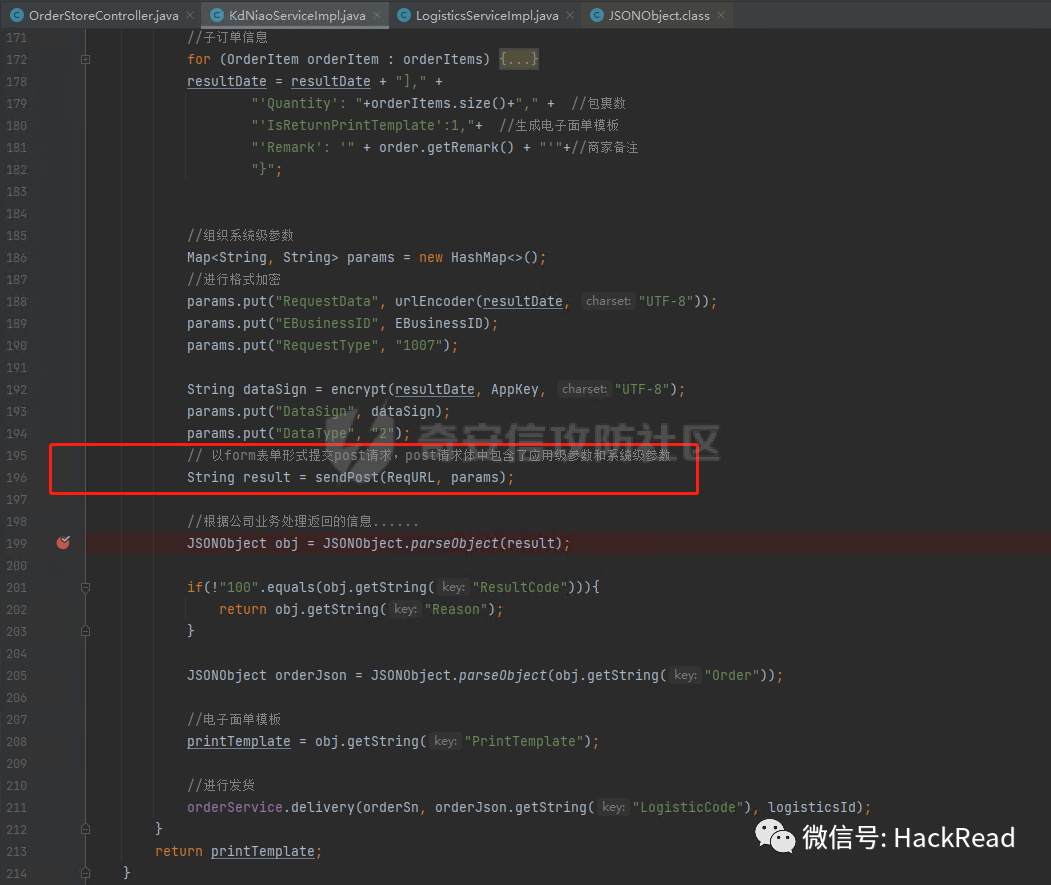The width and height of the screenshot is (1051, 885).
Task: Collapse the if block end marker at line 203
Action: (85, 631)
